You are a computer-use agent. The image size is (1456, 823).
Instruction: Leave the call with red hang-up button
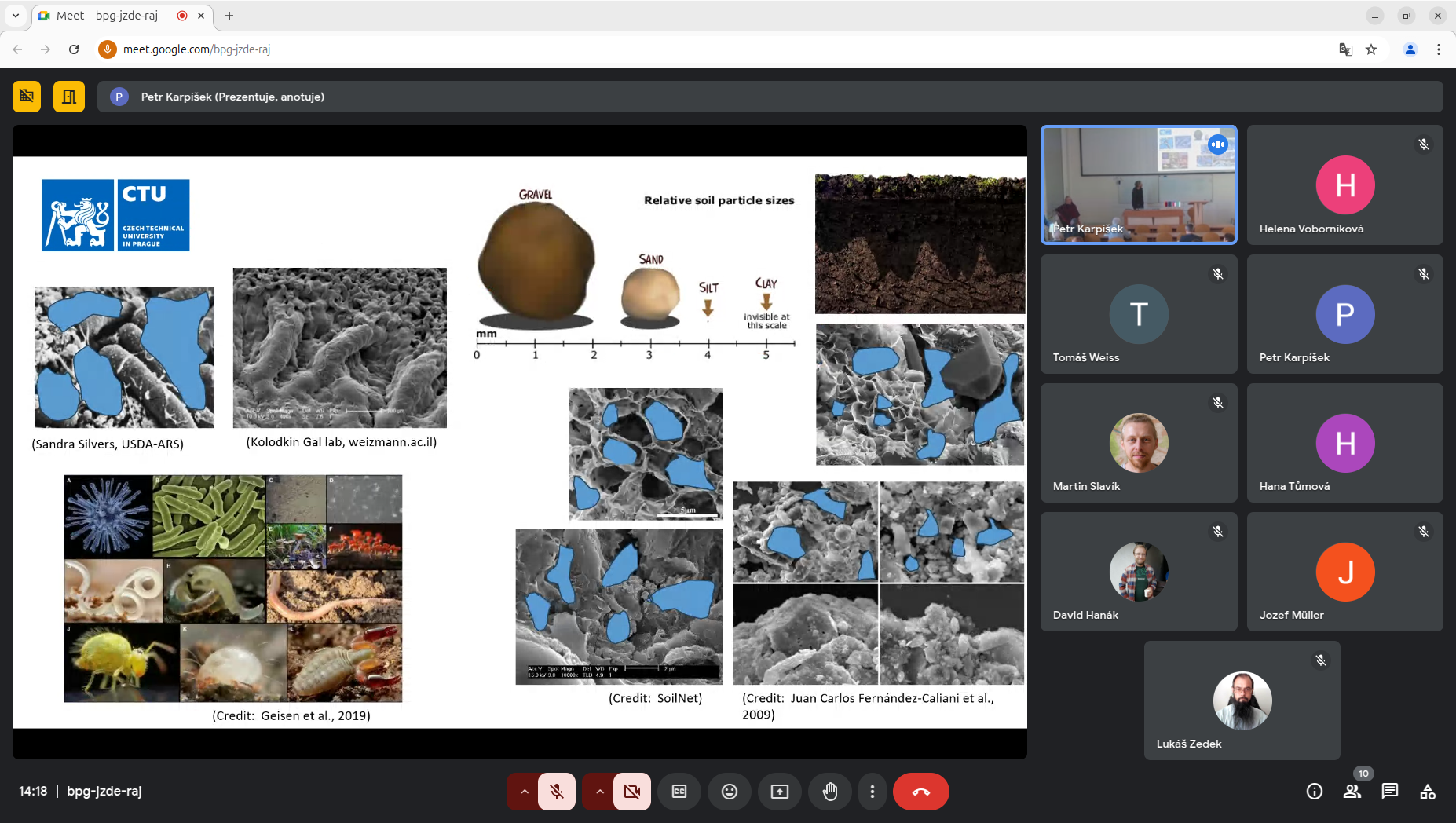920,792
